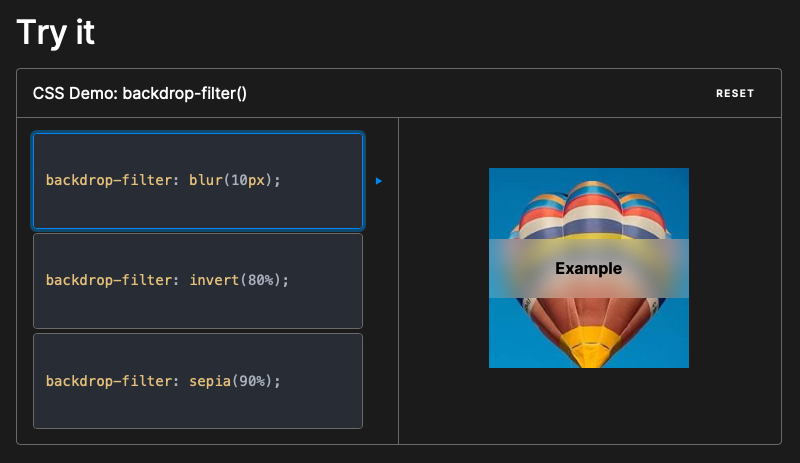Click backdrop-filter property in second code box
The height and width of the screenshot is (463, 800).
pos(109,280)
